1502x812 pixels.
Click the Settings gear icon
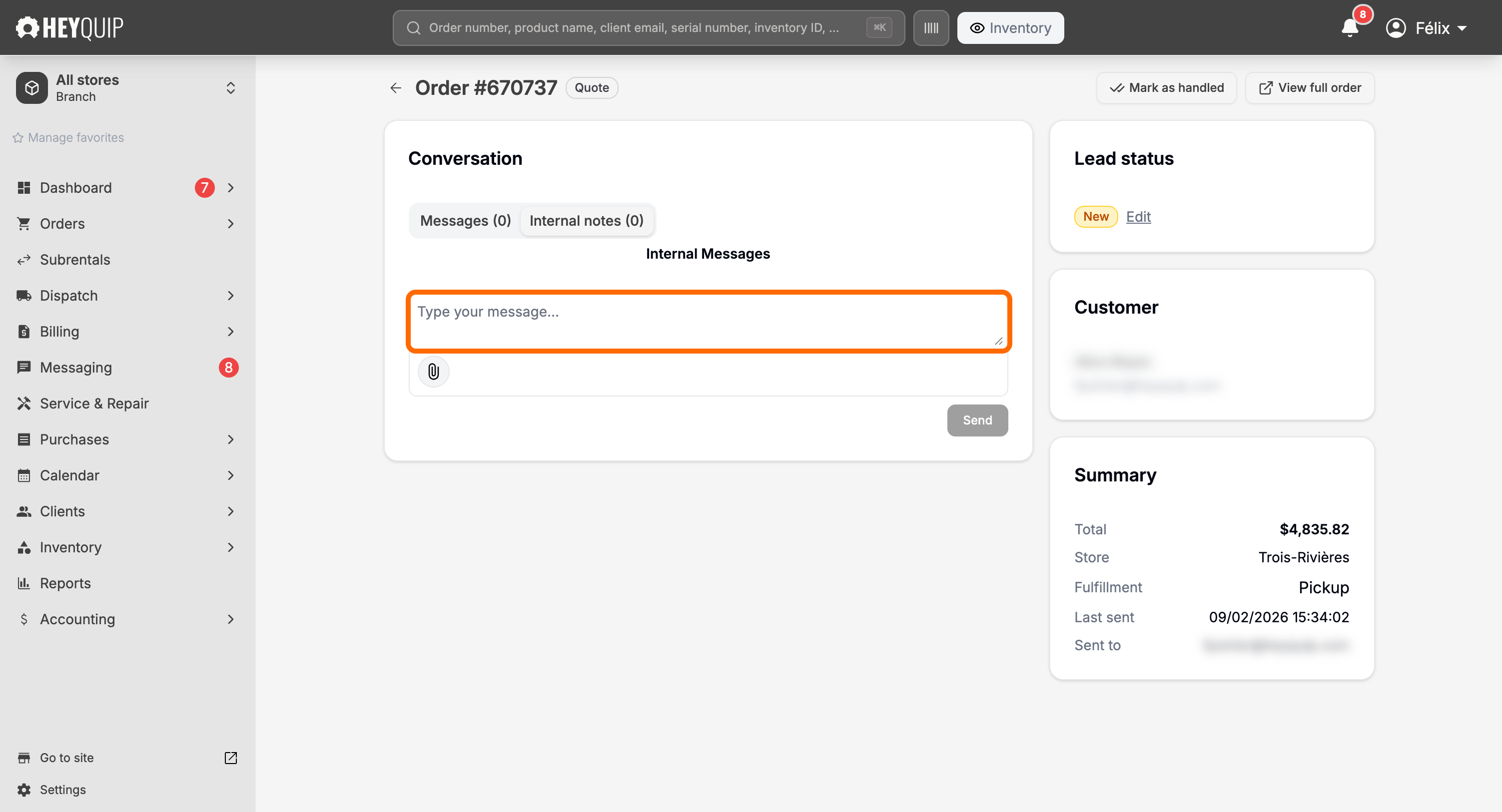click(x=23, y=789)
